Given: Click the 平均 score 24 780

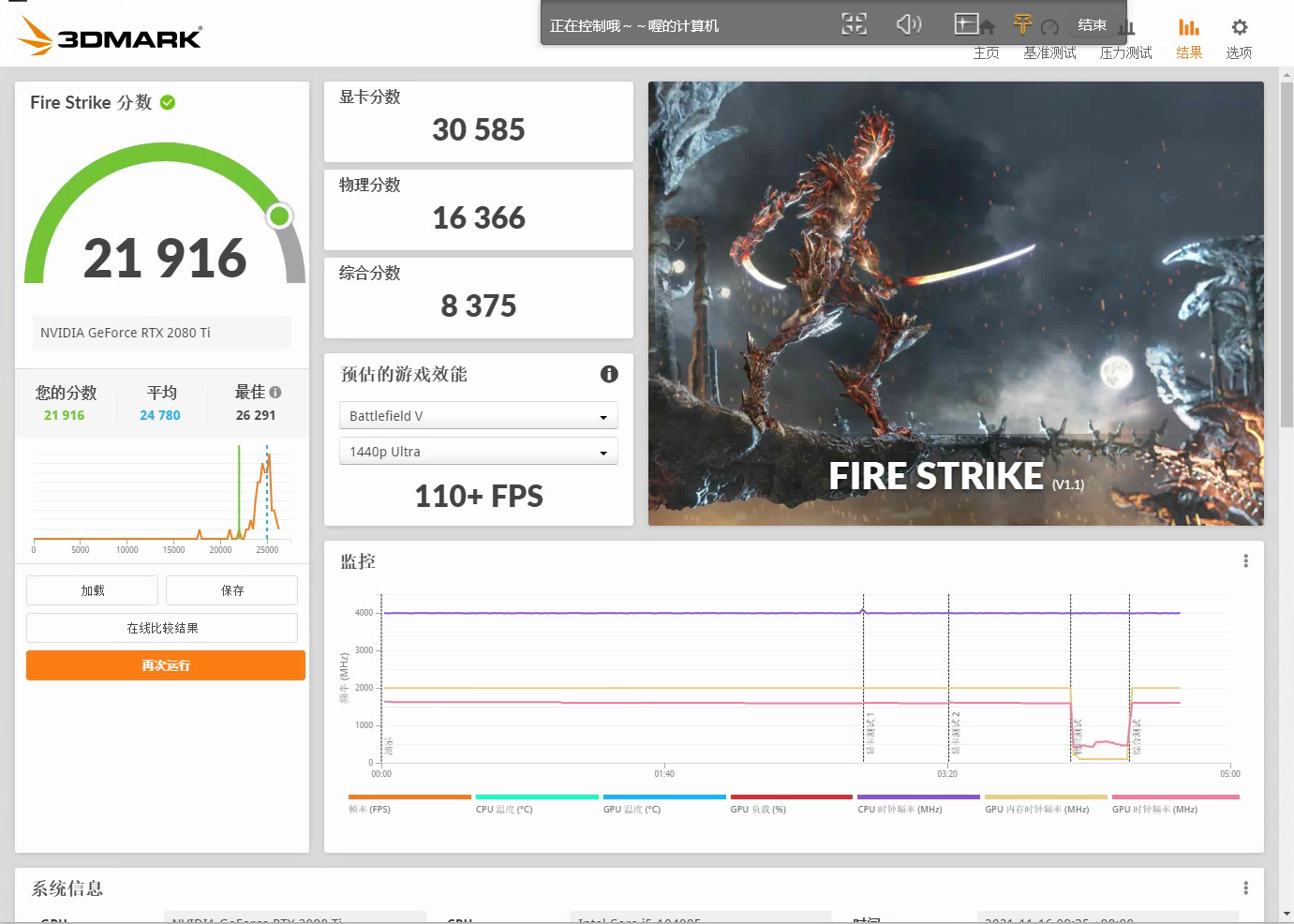Looking at the screenshot, I should 160,415.
